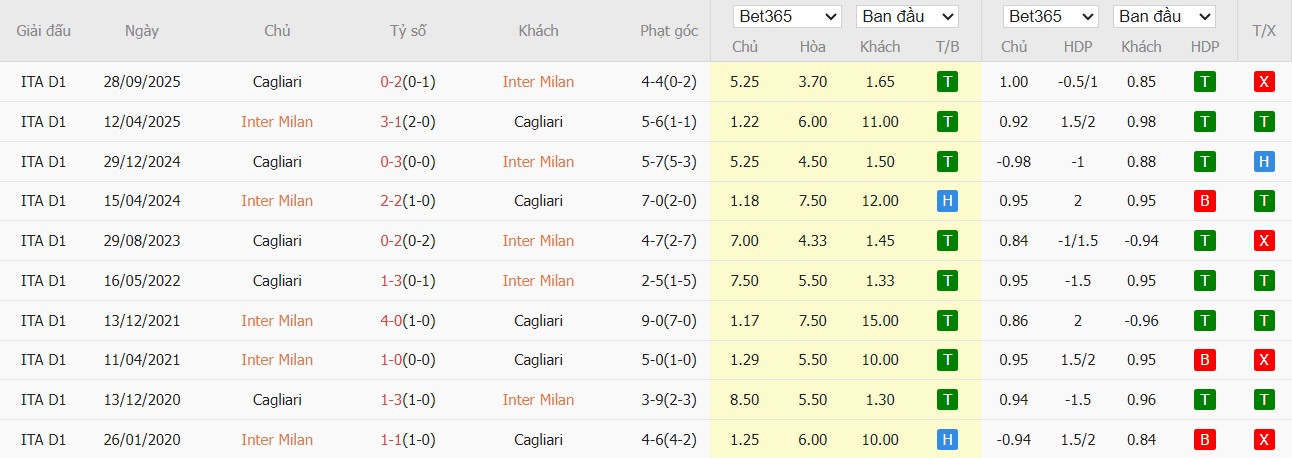Image resolution: width=1292 pixels, height=458 pixels.
Task: Click the Tỷ số column header
Action: [x=408, y=31]
